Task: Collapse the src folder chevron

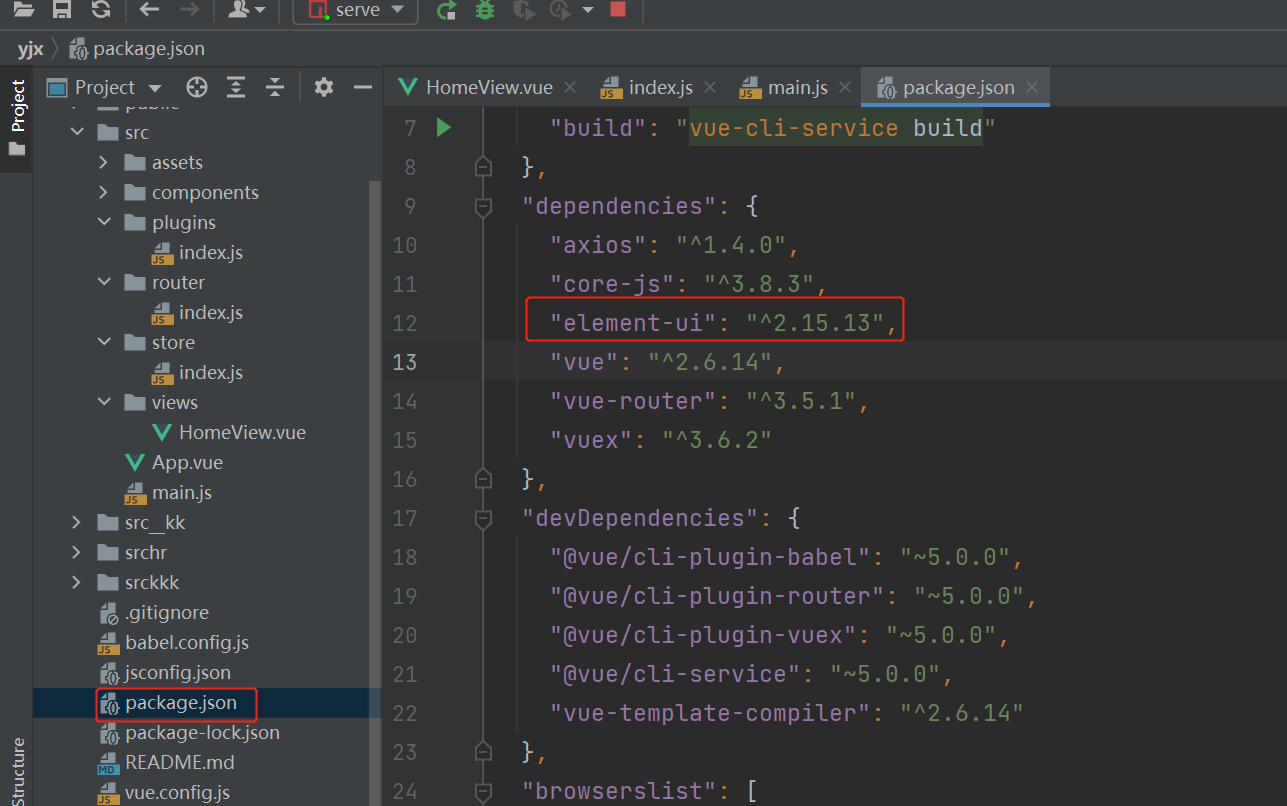Action: [x=76, y=132]
